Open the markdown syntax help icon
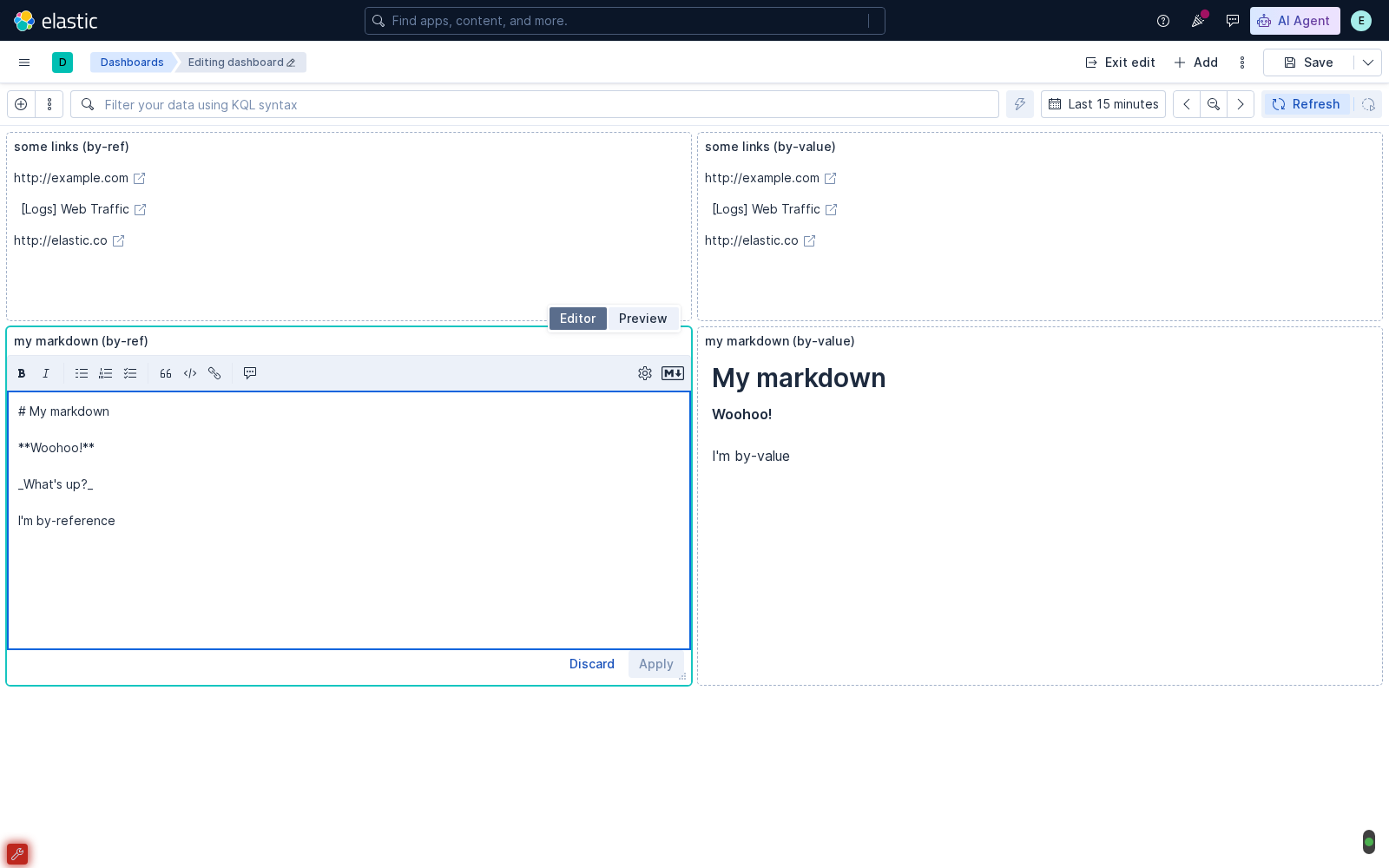Viewport: 1389px width, 868px height. point(673,373)
